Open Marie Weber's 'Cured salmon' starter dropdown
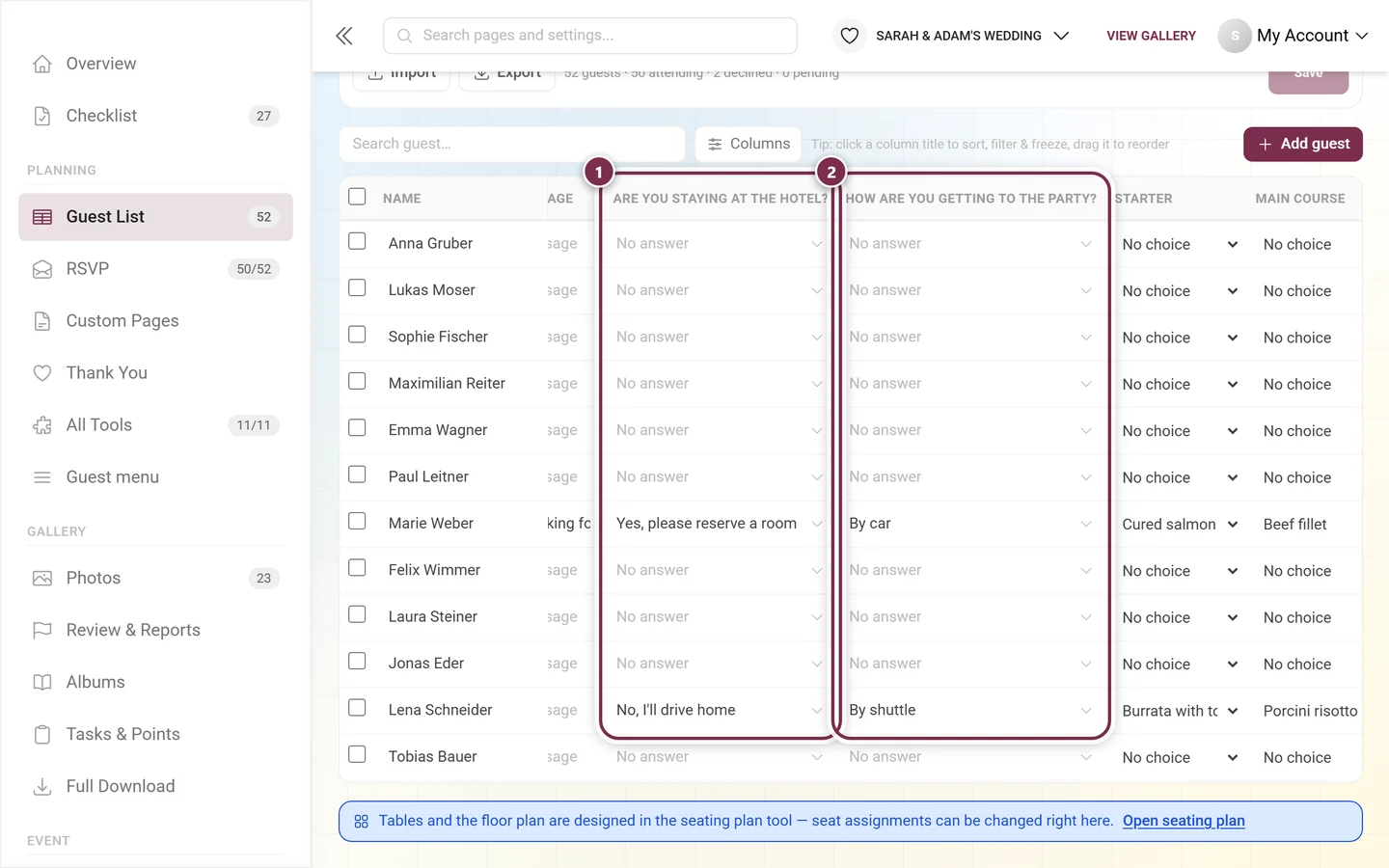This screenshot has width=1389, height=868. tap(1180, 525)
